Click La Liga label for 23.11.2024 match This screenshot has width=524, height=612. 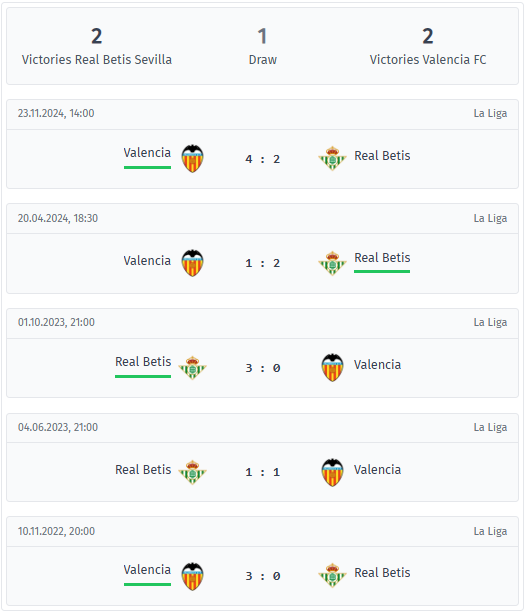click(490, 113)
